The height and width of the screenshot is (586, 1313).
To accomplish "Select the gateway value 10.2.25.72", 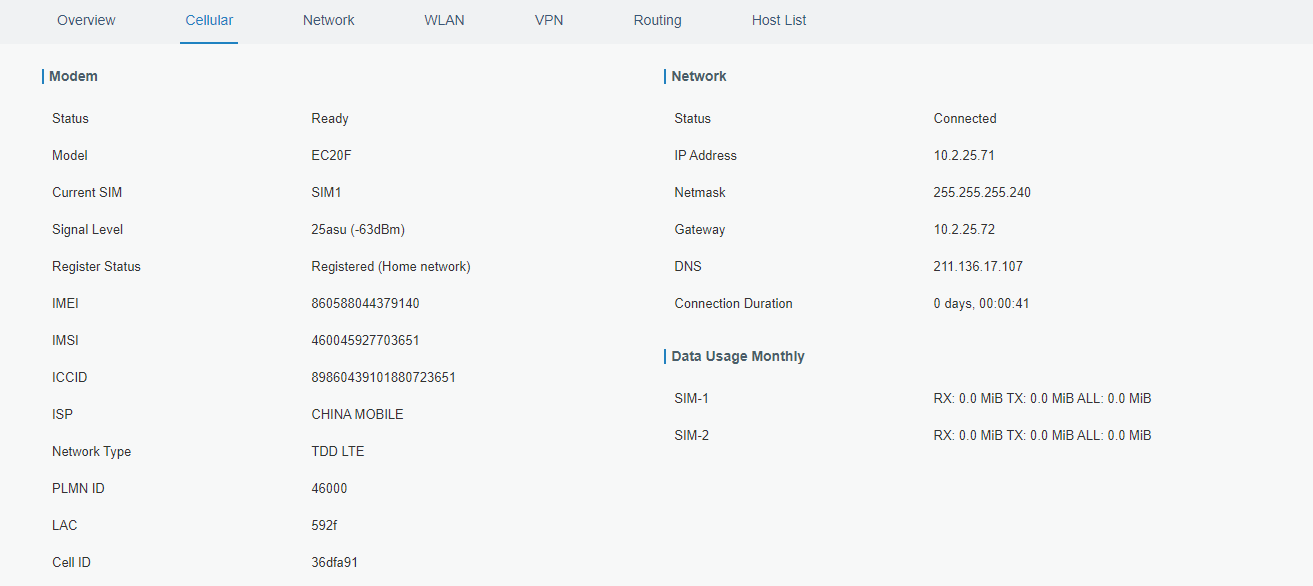I will pos(963,229).
